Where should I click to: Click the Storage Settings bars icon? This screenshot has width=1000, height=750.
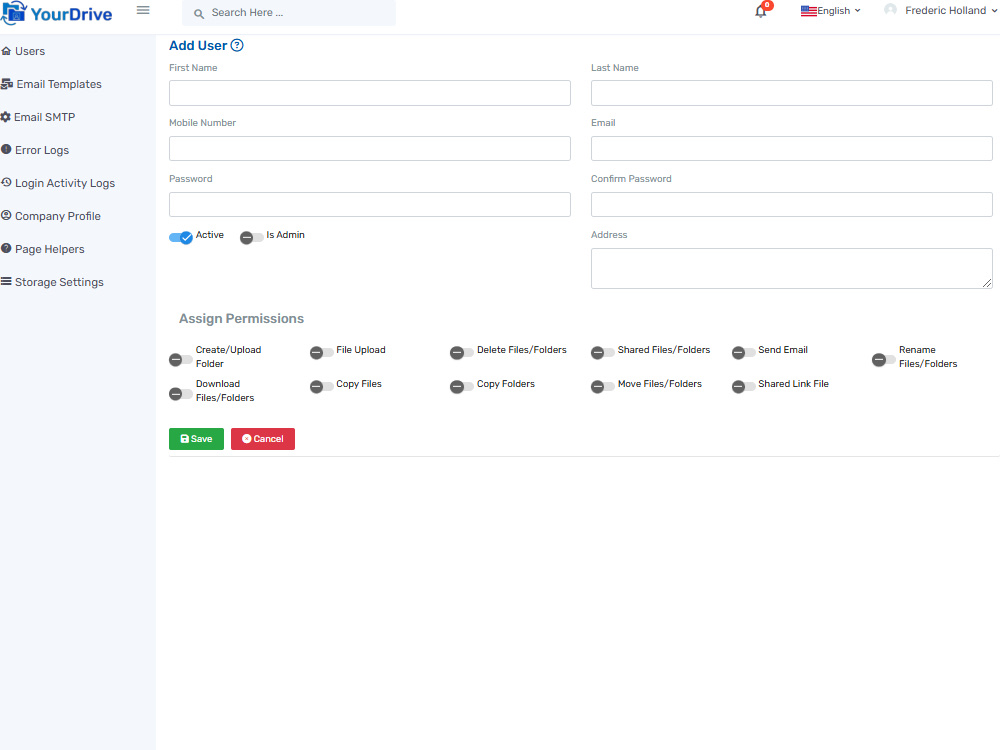6,281
